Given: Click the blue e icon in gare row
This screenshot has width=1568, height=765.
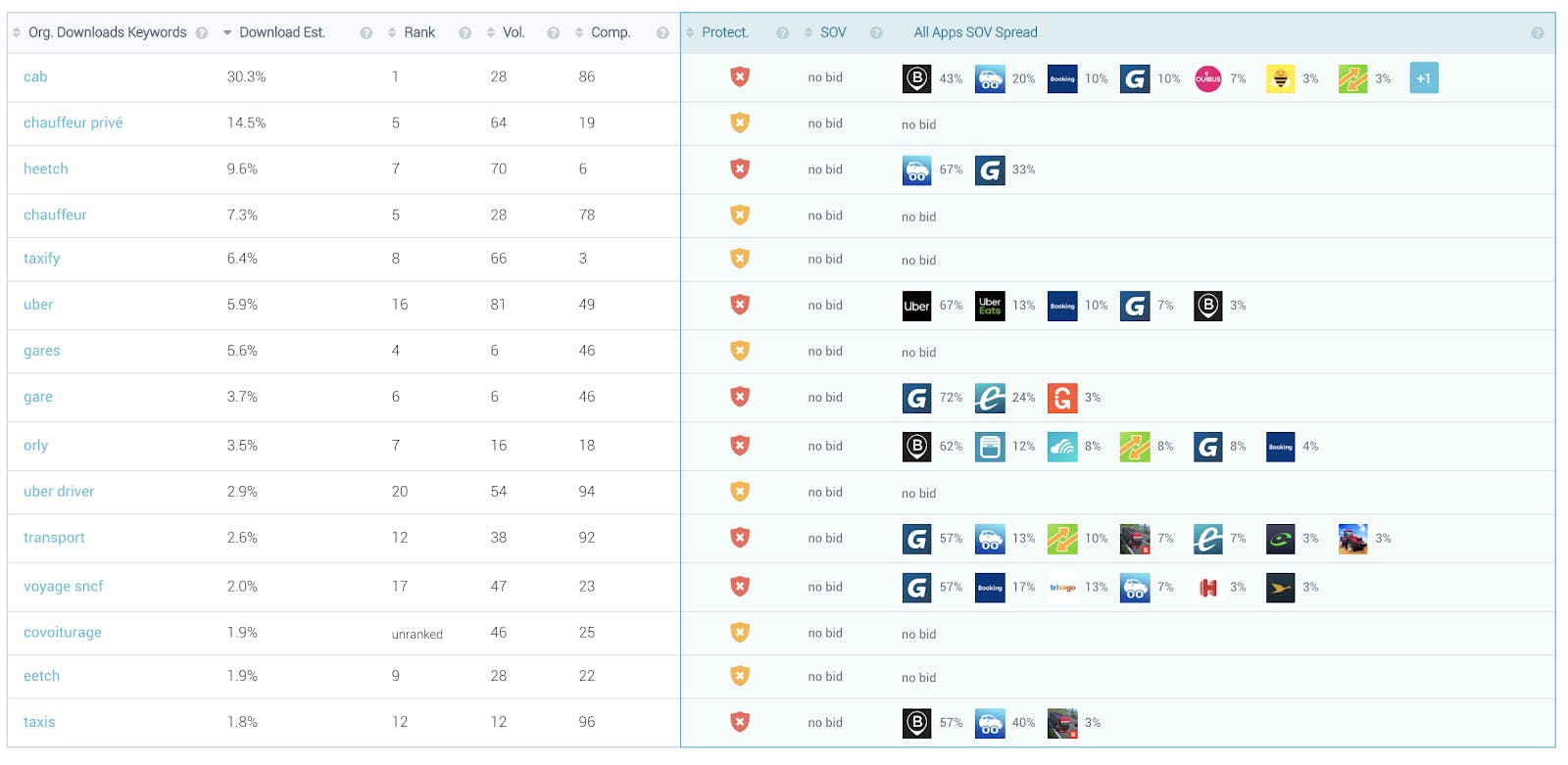Looking at the screenshot, I should click(x=990, y=398).
